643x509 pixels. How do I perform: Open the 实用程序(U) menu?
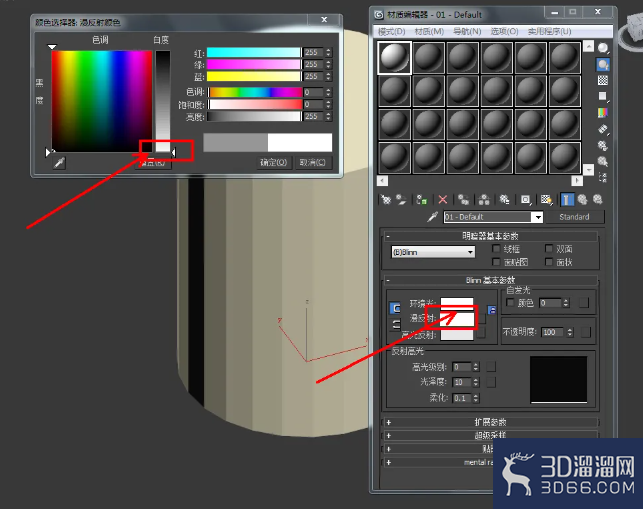549,31
